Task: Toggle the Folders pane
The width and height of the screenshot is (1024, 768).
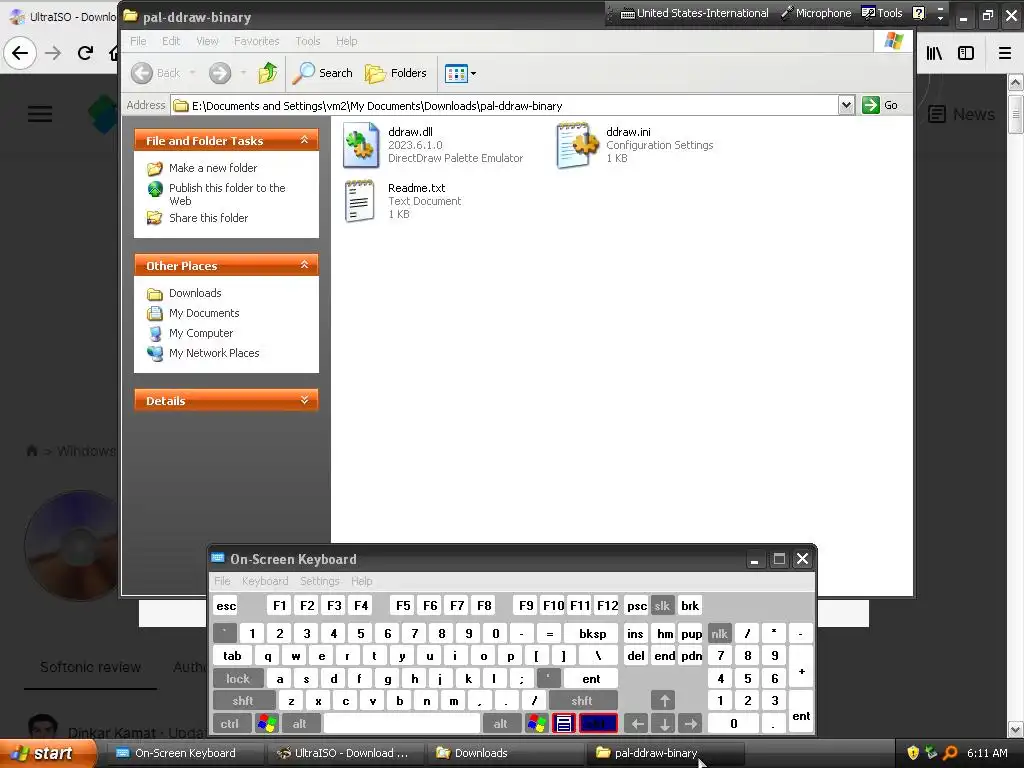Action: pyautogui.click(x=396, y=73)
